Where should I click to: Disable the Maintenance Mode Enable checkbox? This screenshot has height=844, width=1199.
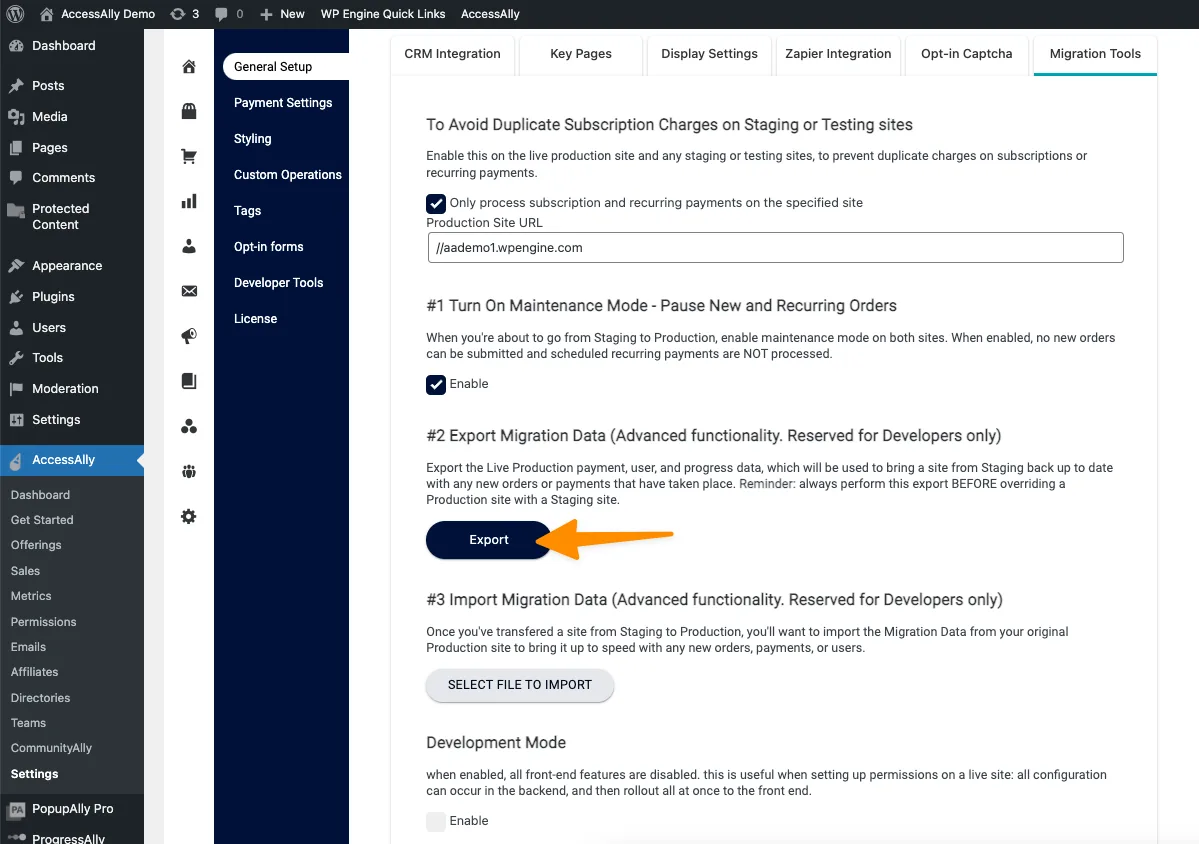click(436, 385)
